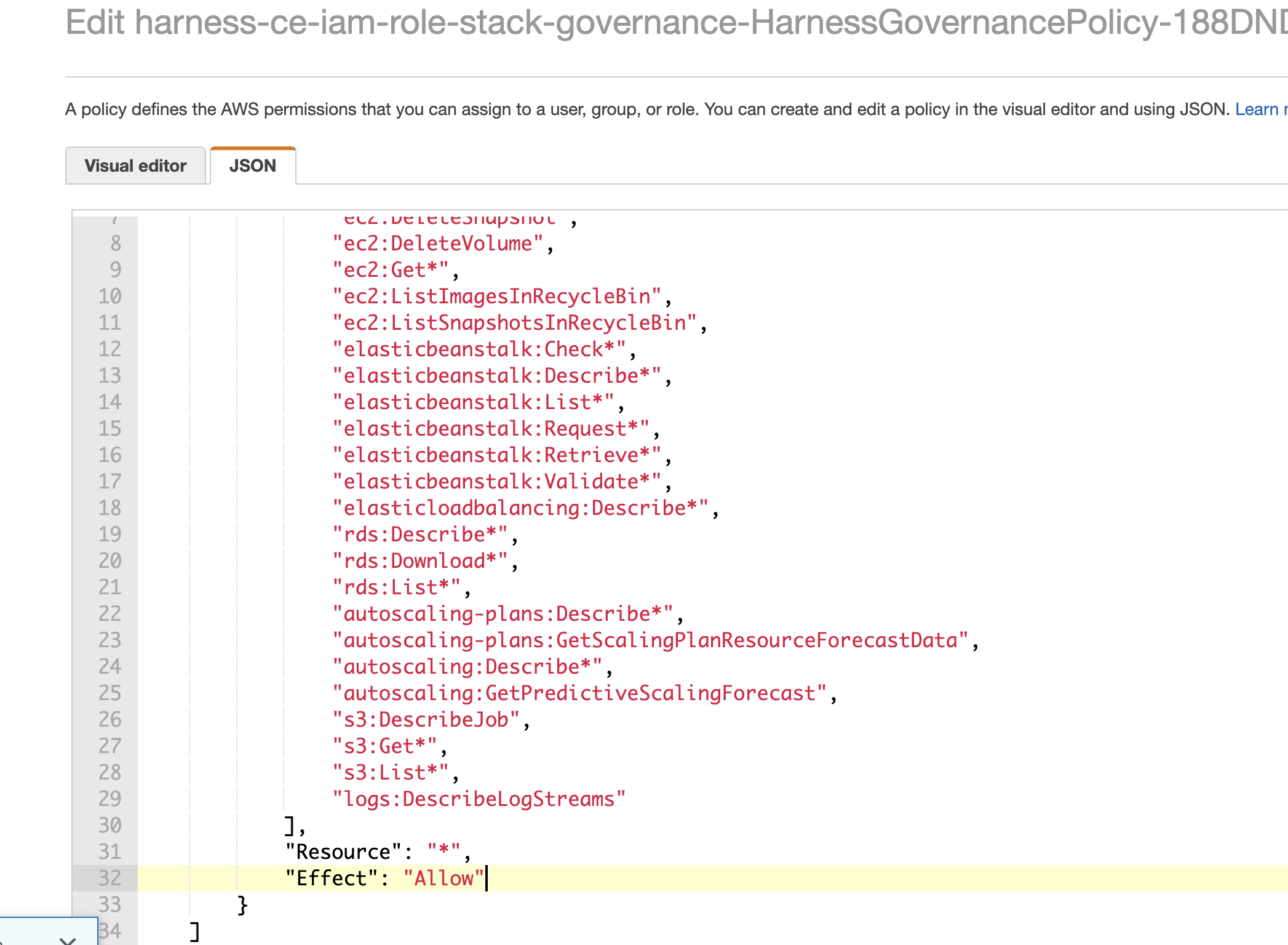
Task: Click line number 10 in gutter
Action: point(109,296)
